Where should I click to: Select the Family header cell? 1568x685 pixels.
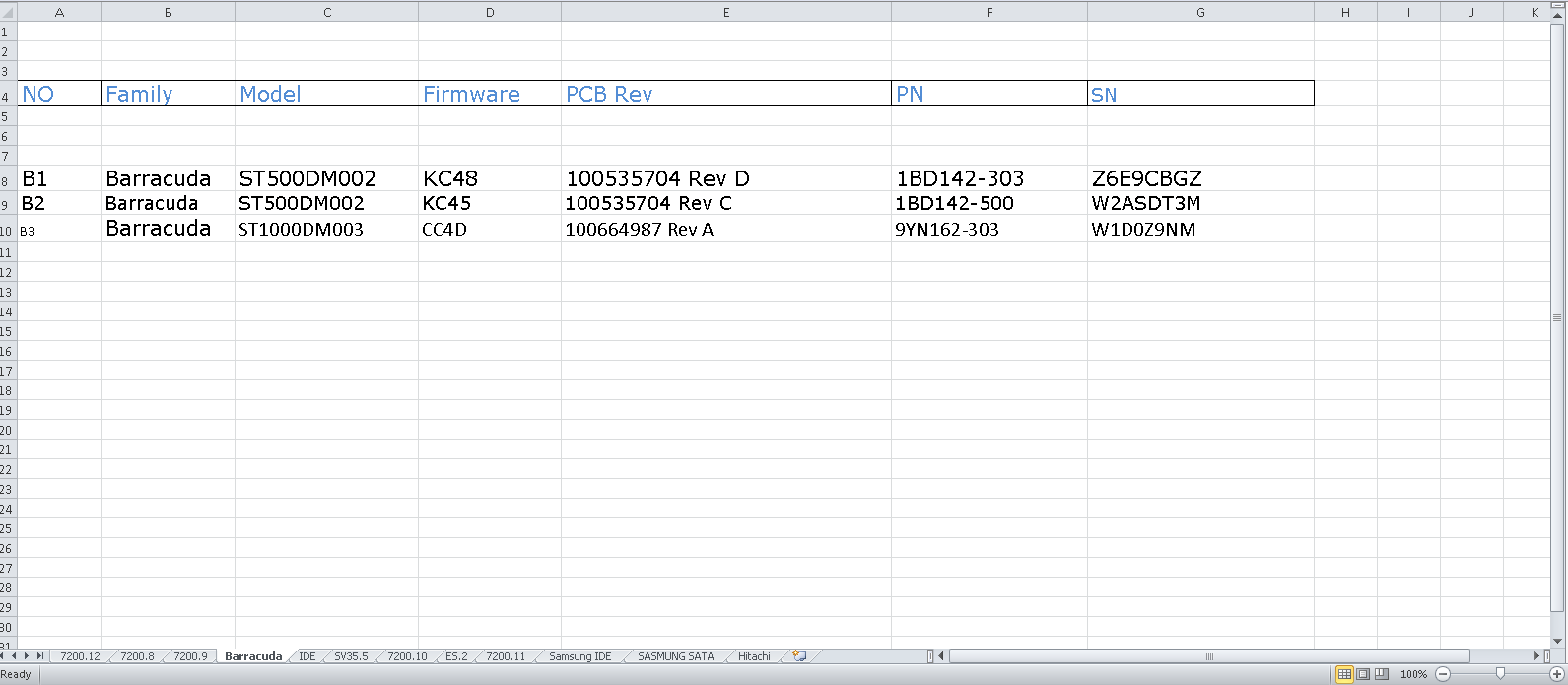pos(168,94)
